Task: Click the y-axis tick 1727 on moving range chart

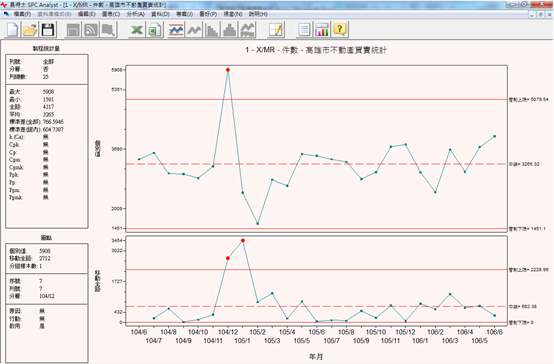Action: tap(117, 282)
